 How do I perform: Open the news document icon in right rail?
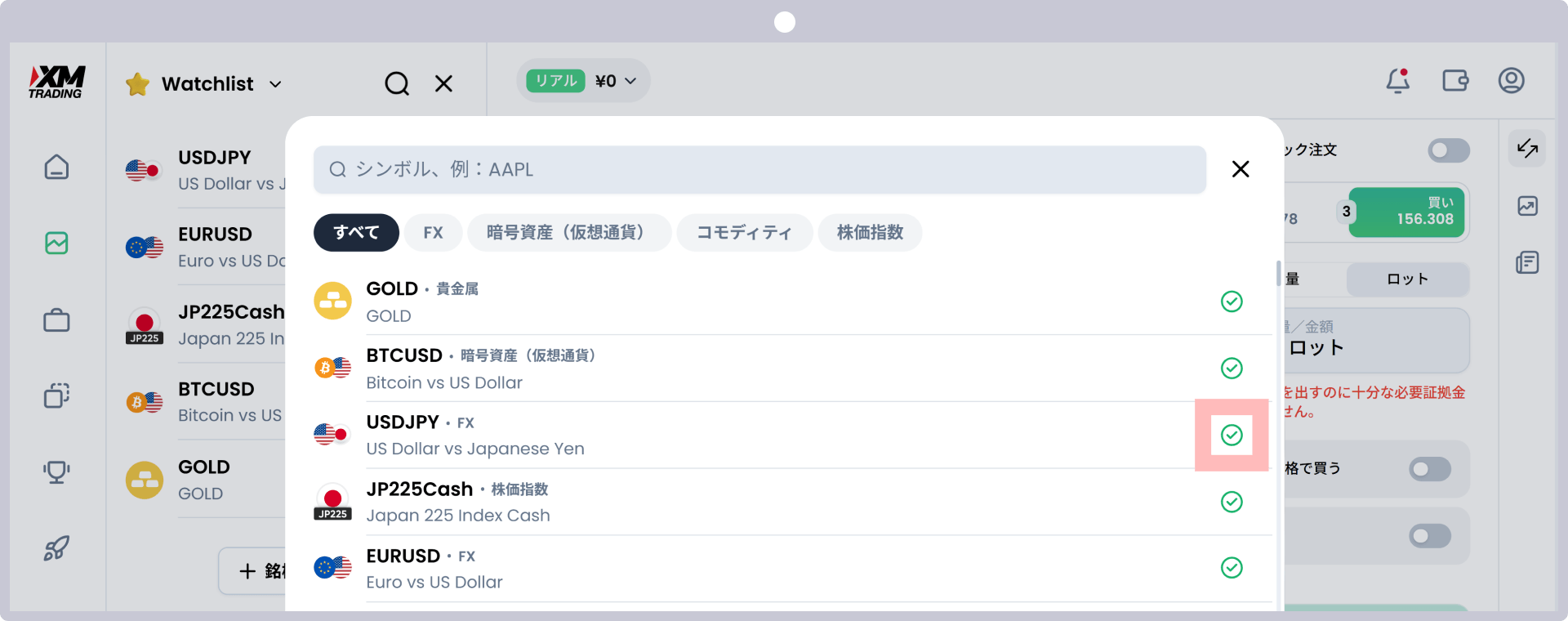pos(1527,262)
